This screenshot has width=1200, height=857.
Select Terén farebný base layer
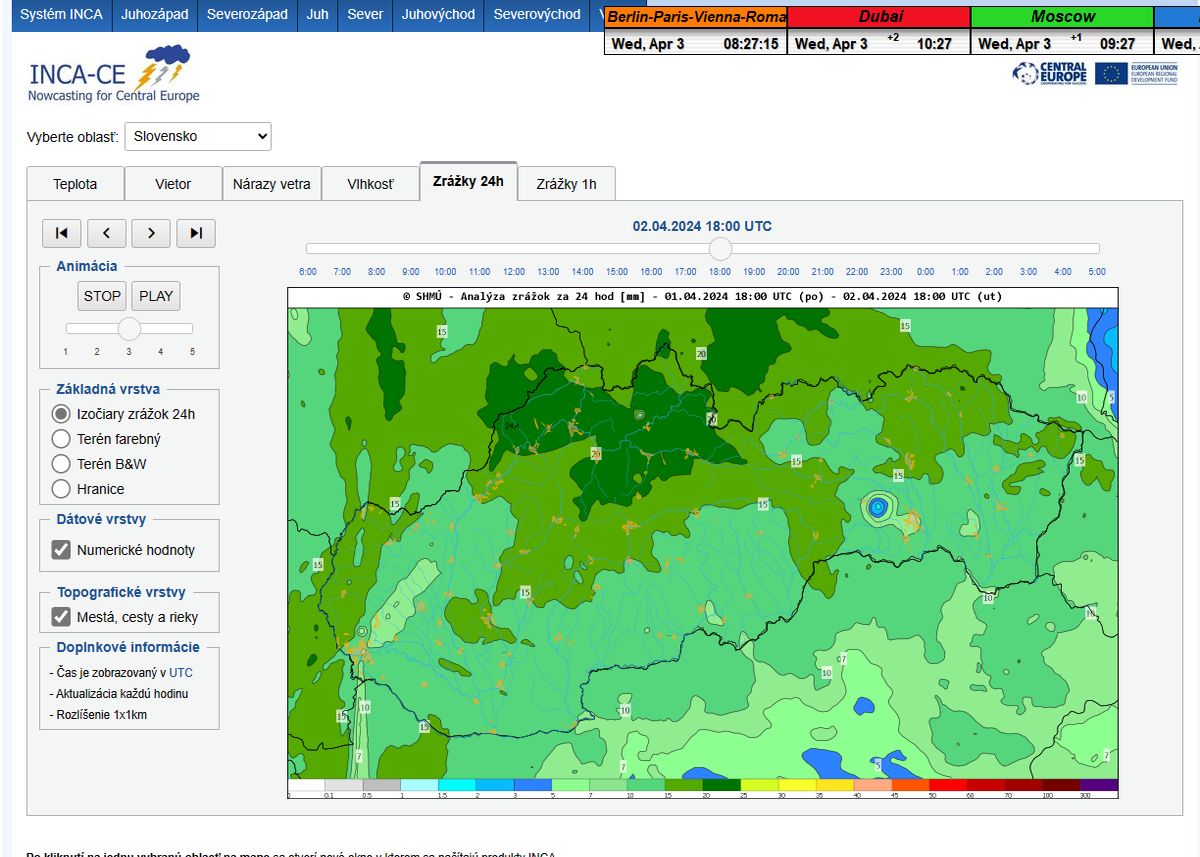pos(61,439)
